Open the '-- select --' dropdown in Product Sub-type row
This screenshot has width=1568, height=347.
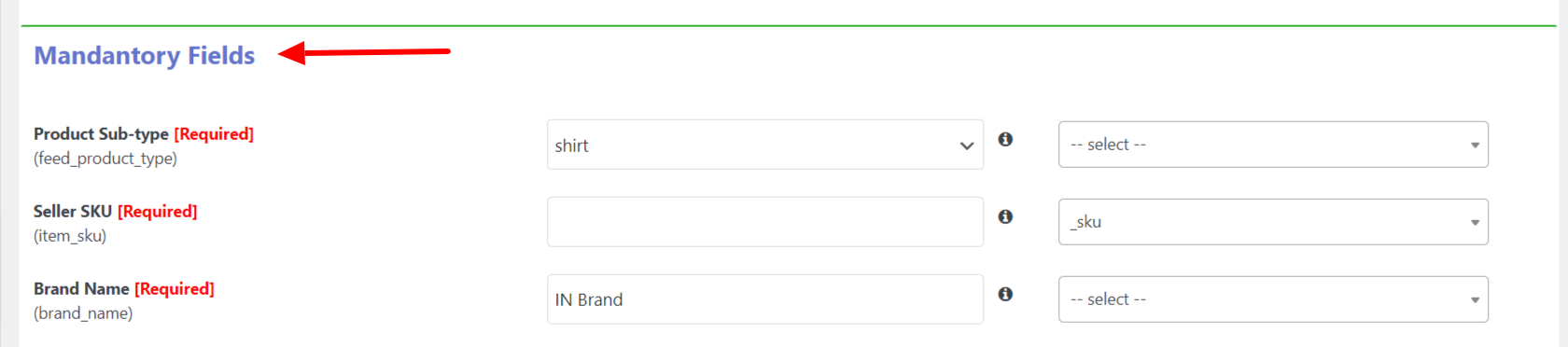(x=1273, y=145)
